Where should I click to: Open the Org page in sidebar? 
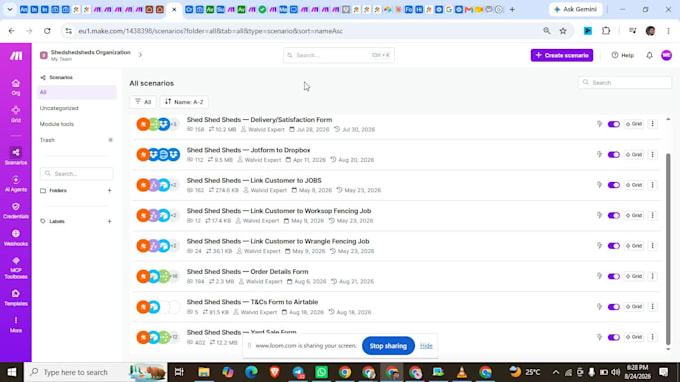coord(16,87)
